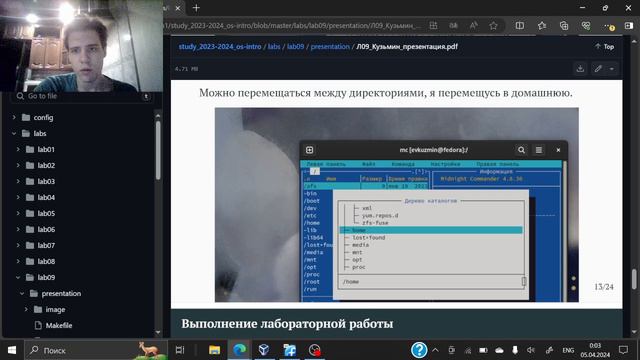Click the 4.71 MB file size text
The height and width of the screenshot is (360, 640).
[x=187, y=69]
